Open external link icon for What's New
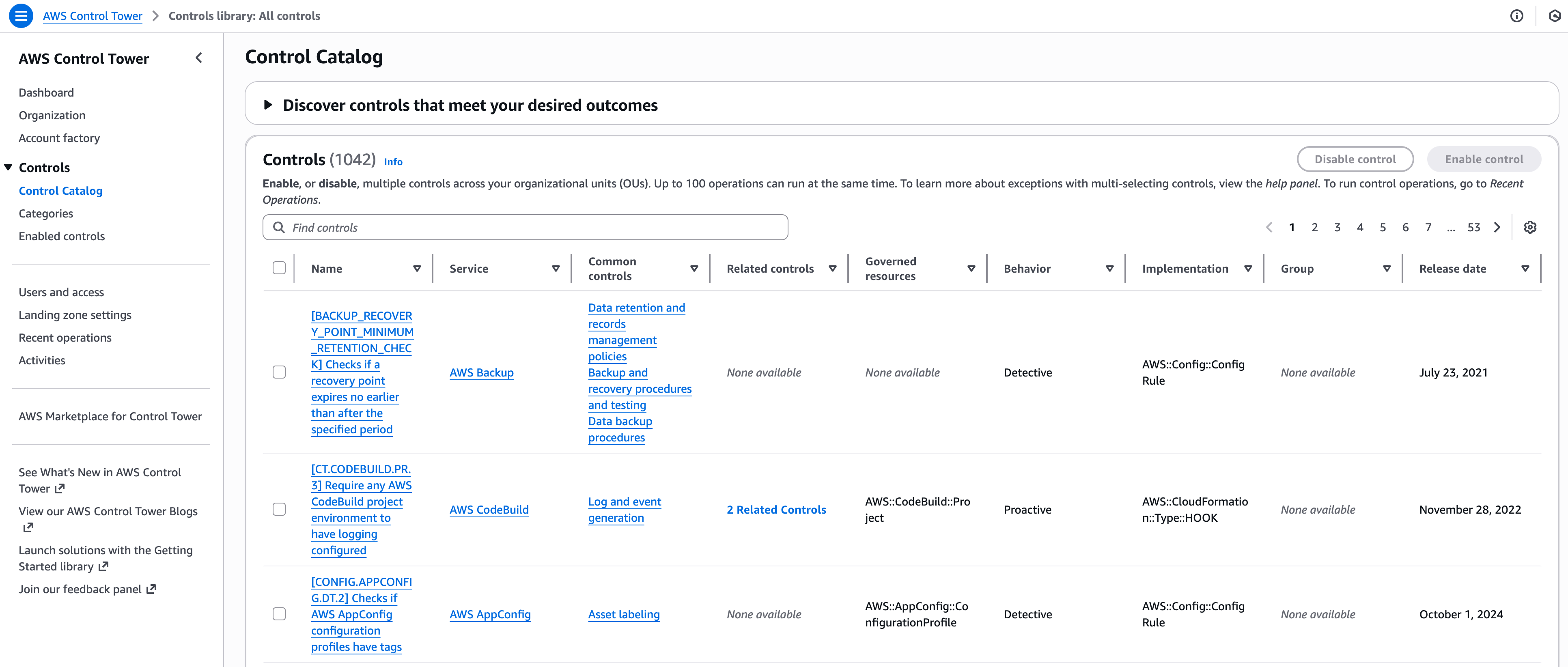 pyautogui.click(x=60, y=488)
